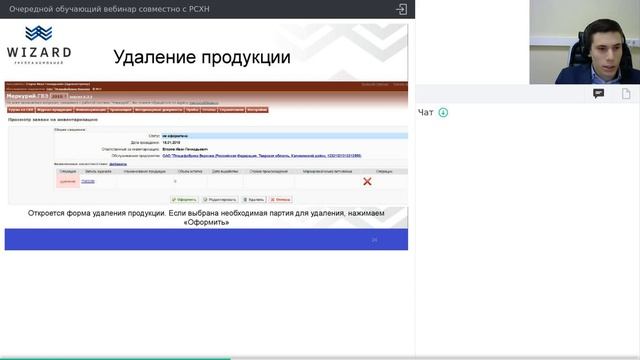Click the date value 18.01.2018

click(171, 142)
